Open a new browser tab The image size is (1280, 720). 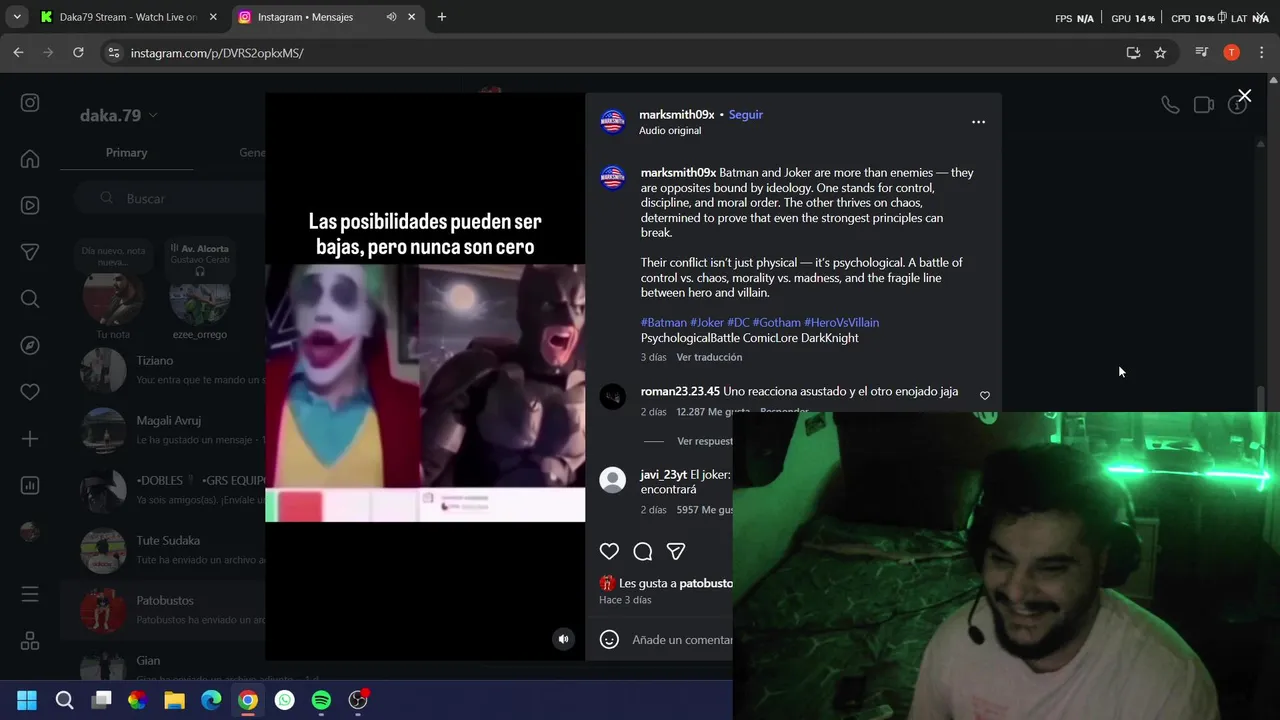coord(442,17)
